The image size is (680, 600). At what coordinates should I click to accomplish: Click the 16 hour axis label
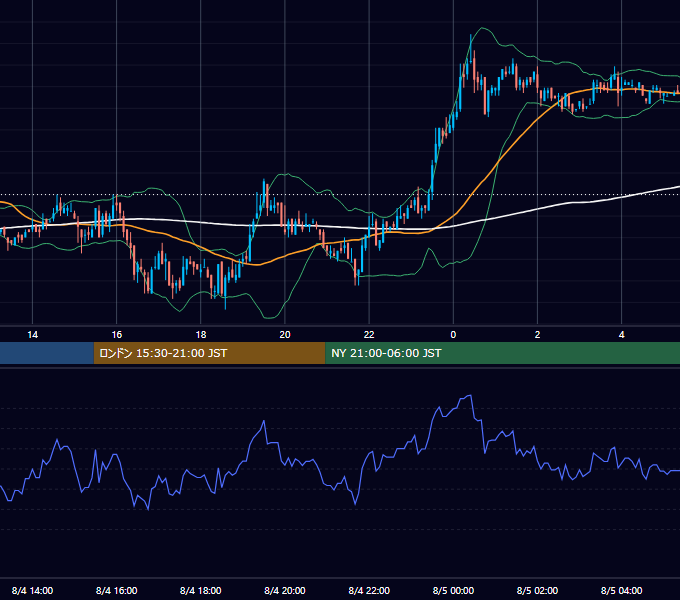tap(117, 335)
